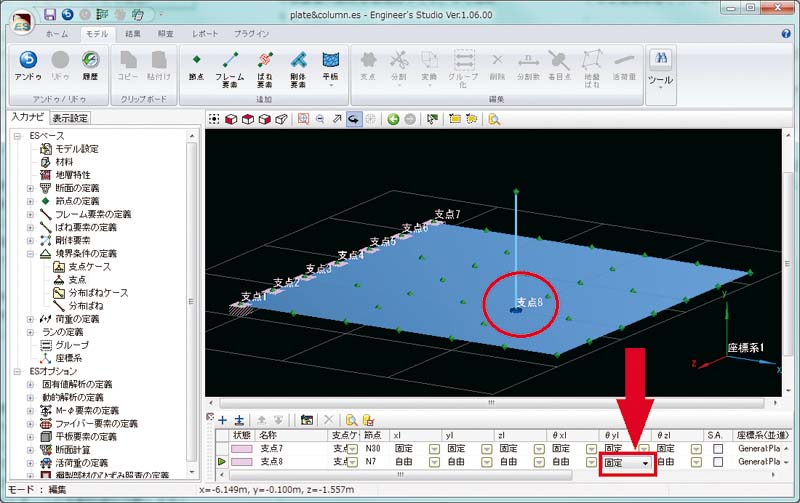Viewport: 800px width, 503px height.
Task: Select the フレーム要素 frame element tool
Action: 230,69
